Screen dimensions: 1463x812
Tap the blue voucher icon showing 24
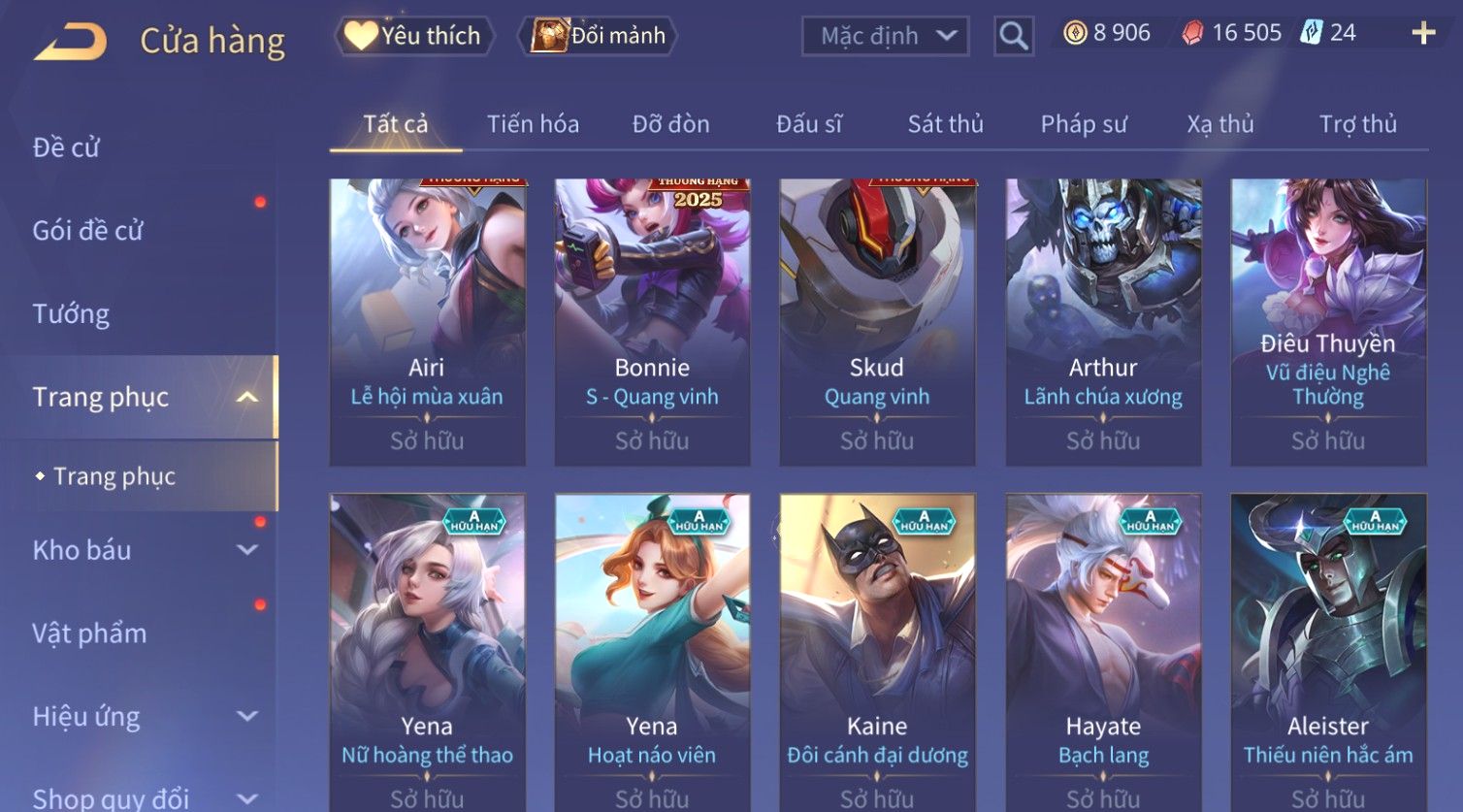tap(1312, 33)
